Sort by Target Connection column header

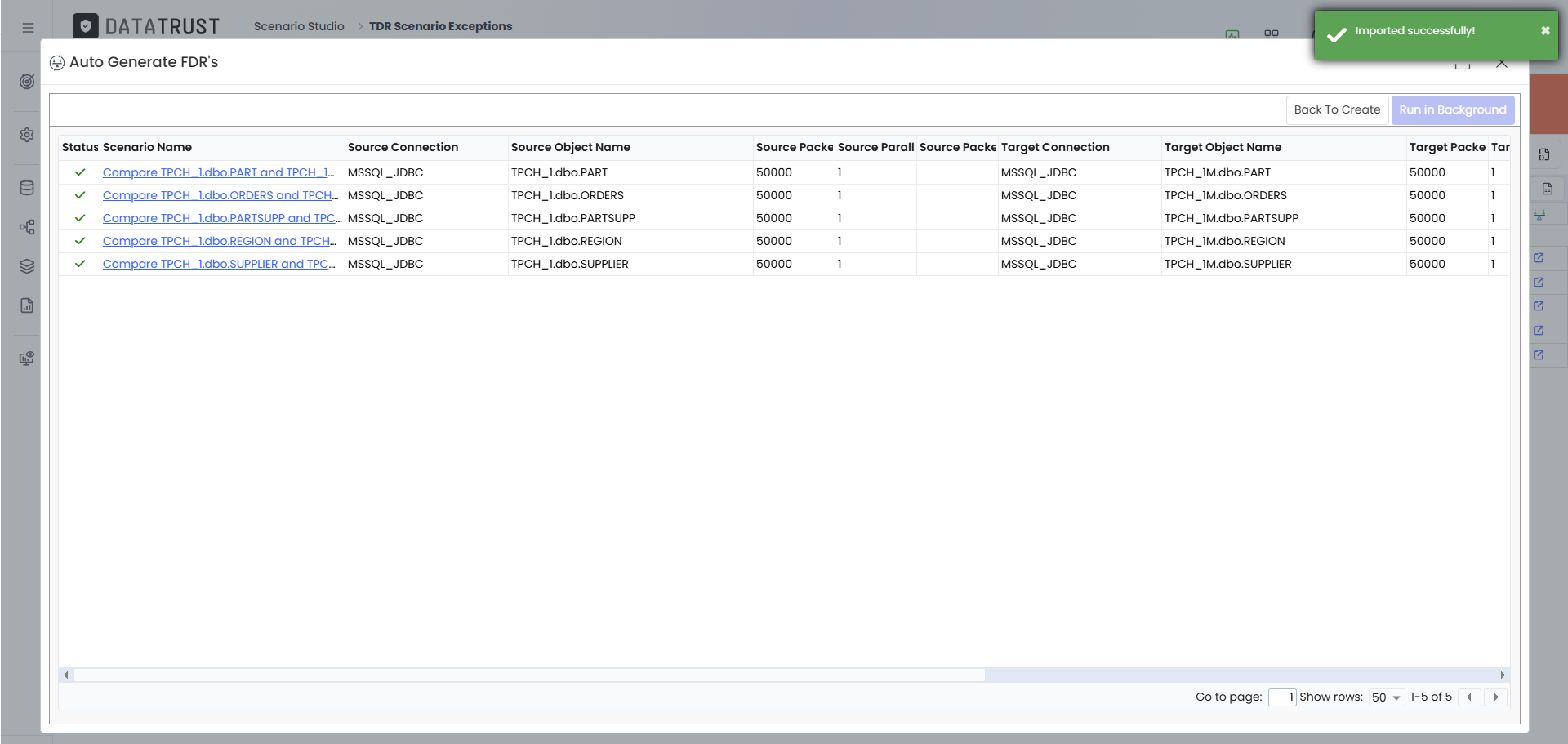pos(1080,147)
